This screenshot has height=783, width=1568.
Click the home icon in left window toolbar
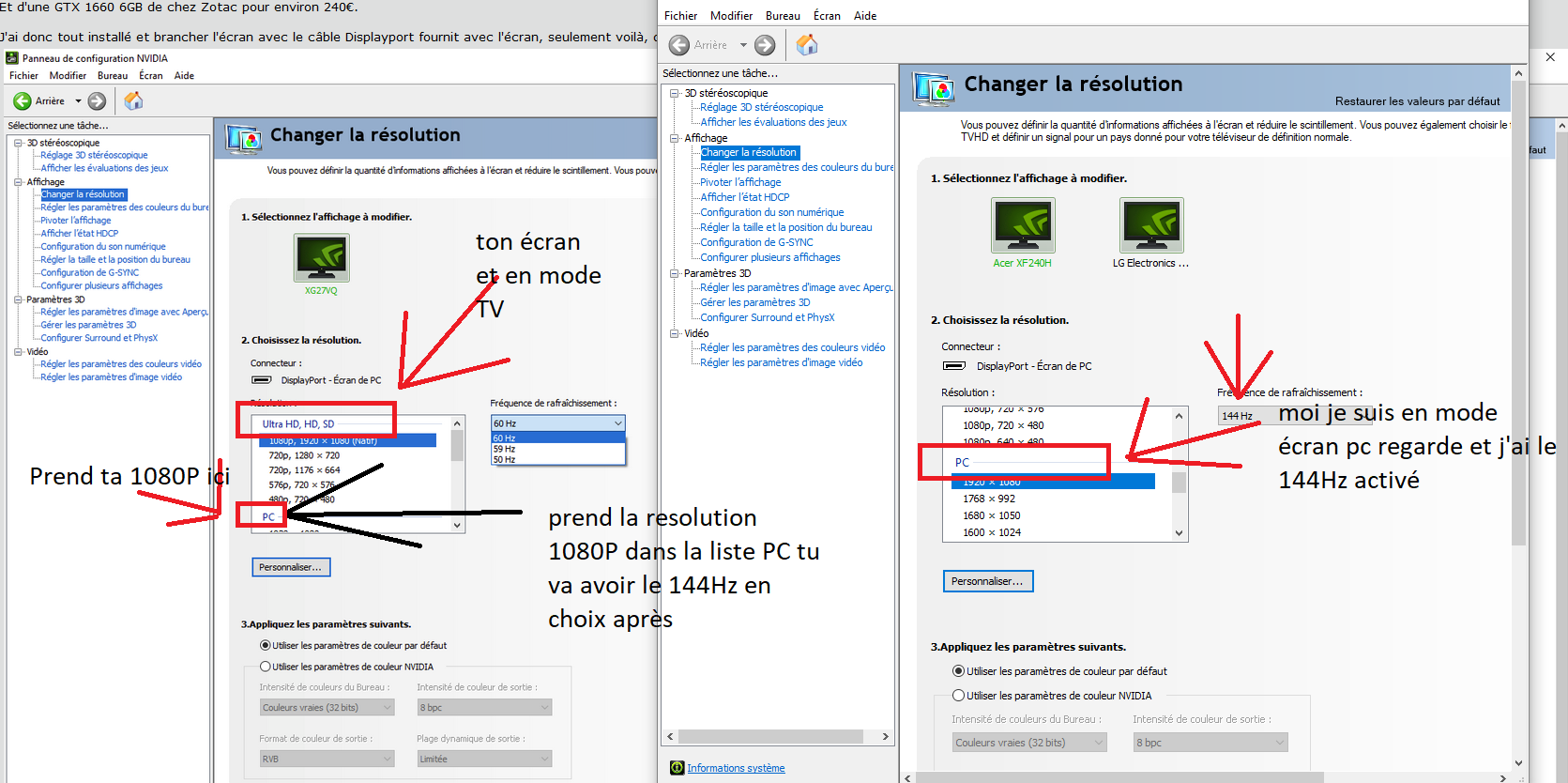[x=134, y=100]
